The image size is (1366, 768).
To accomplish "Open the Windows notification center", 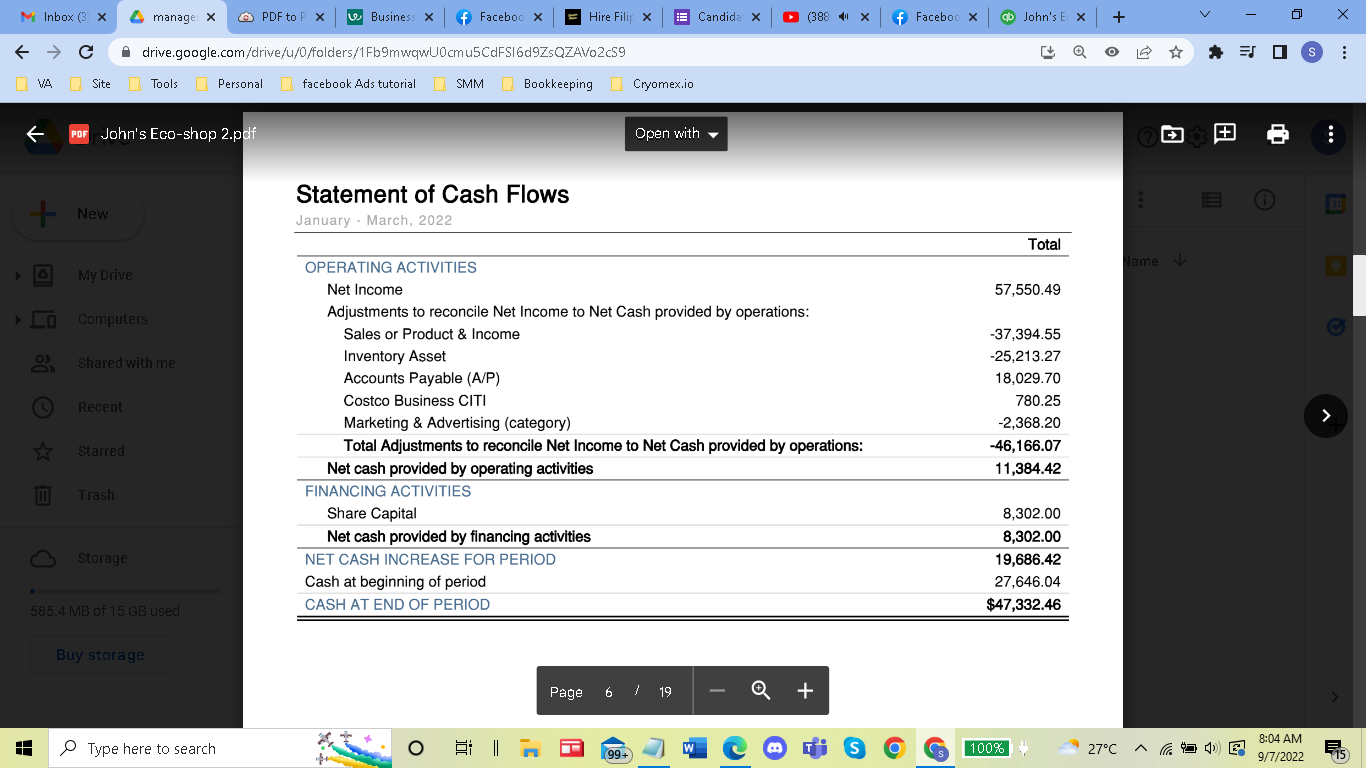I will (x=1334, y=748).
